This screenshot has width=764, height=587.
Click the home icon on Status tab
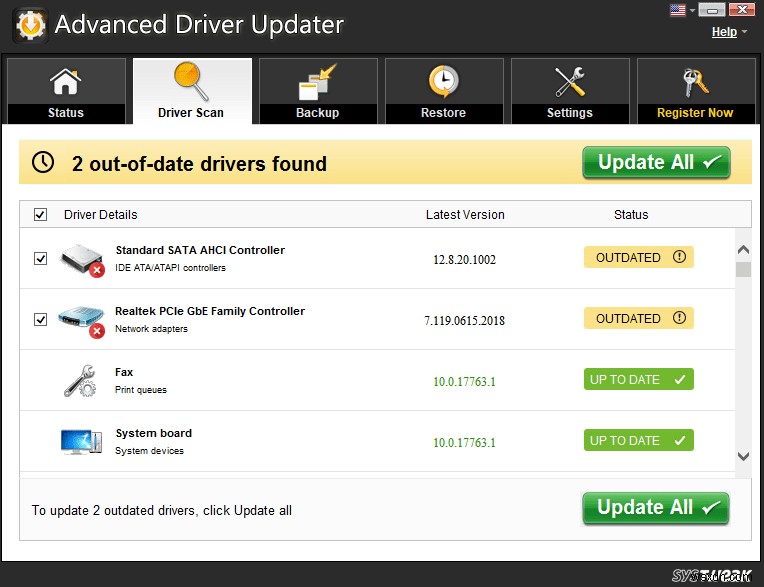pos(65,81)
